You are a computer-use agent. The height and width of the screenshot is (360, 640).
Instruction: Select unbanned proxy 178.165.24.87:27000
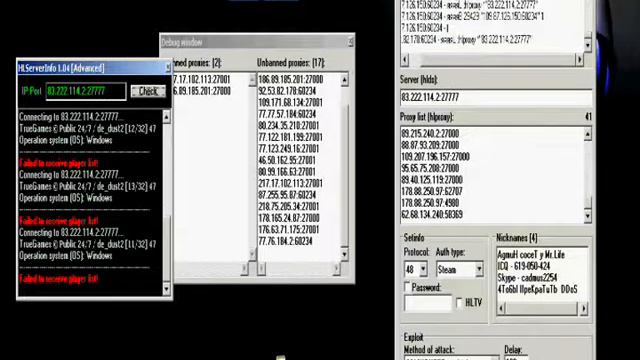[x=289, y=218]
